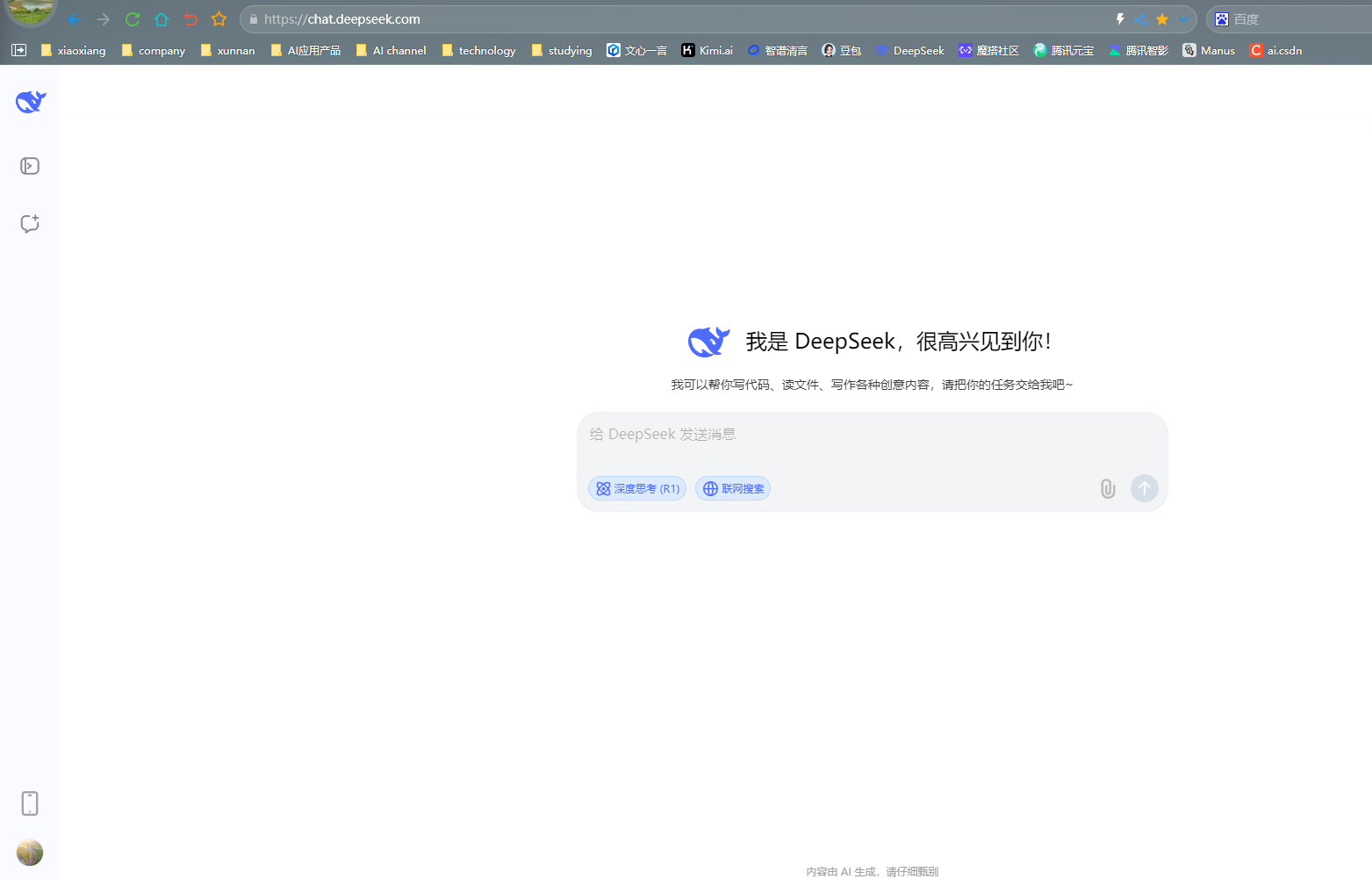Open the AI应用产品 bookmark folder
This screenshot has height=879, width=1372.
click(x=305, y=51)
